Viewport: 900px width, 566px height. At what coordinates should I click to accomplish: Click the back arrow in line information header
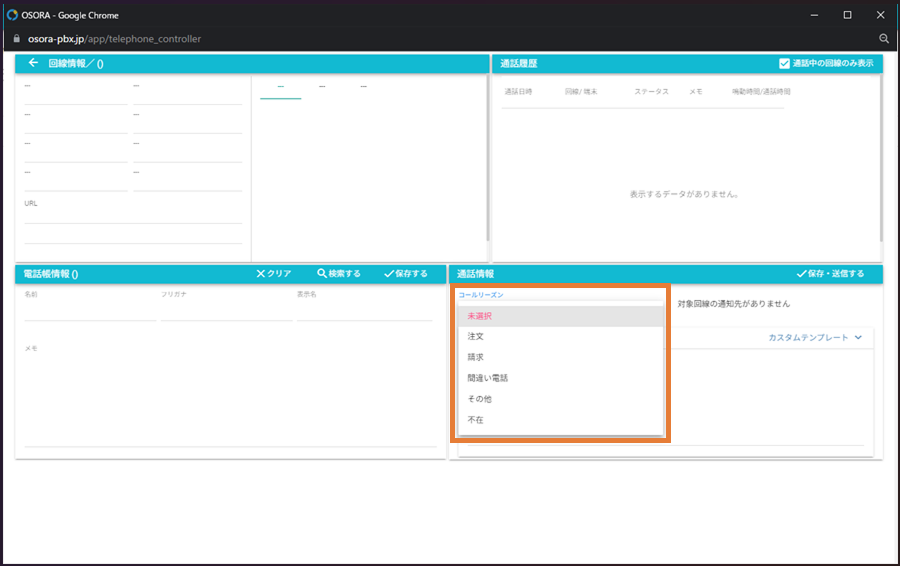pyautogui.click(x=33, y=63)
